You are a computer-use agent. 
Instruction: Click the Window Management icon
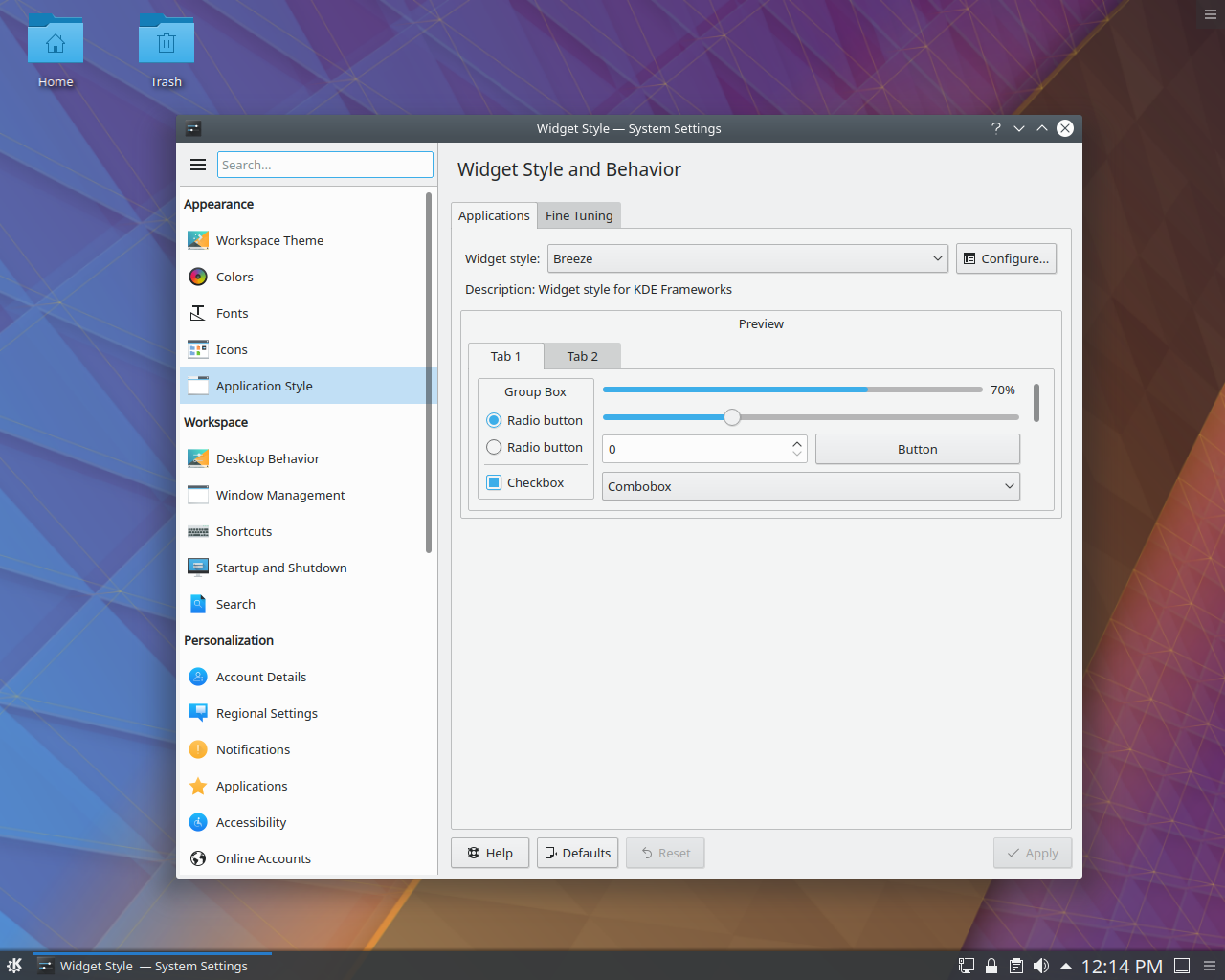198,495
